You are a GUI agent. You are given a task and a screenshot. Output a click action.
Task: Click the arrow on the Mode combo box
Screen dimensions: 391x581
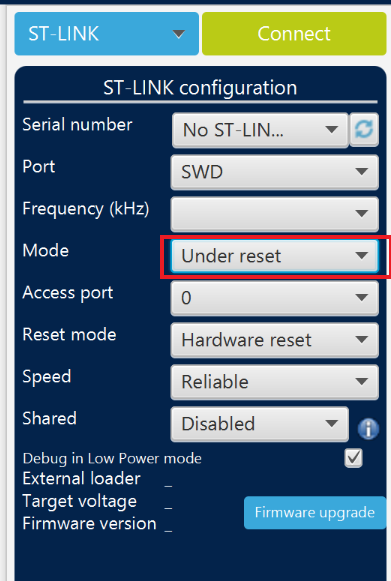click(x=361, y=256)
